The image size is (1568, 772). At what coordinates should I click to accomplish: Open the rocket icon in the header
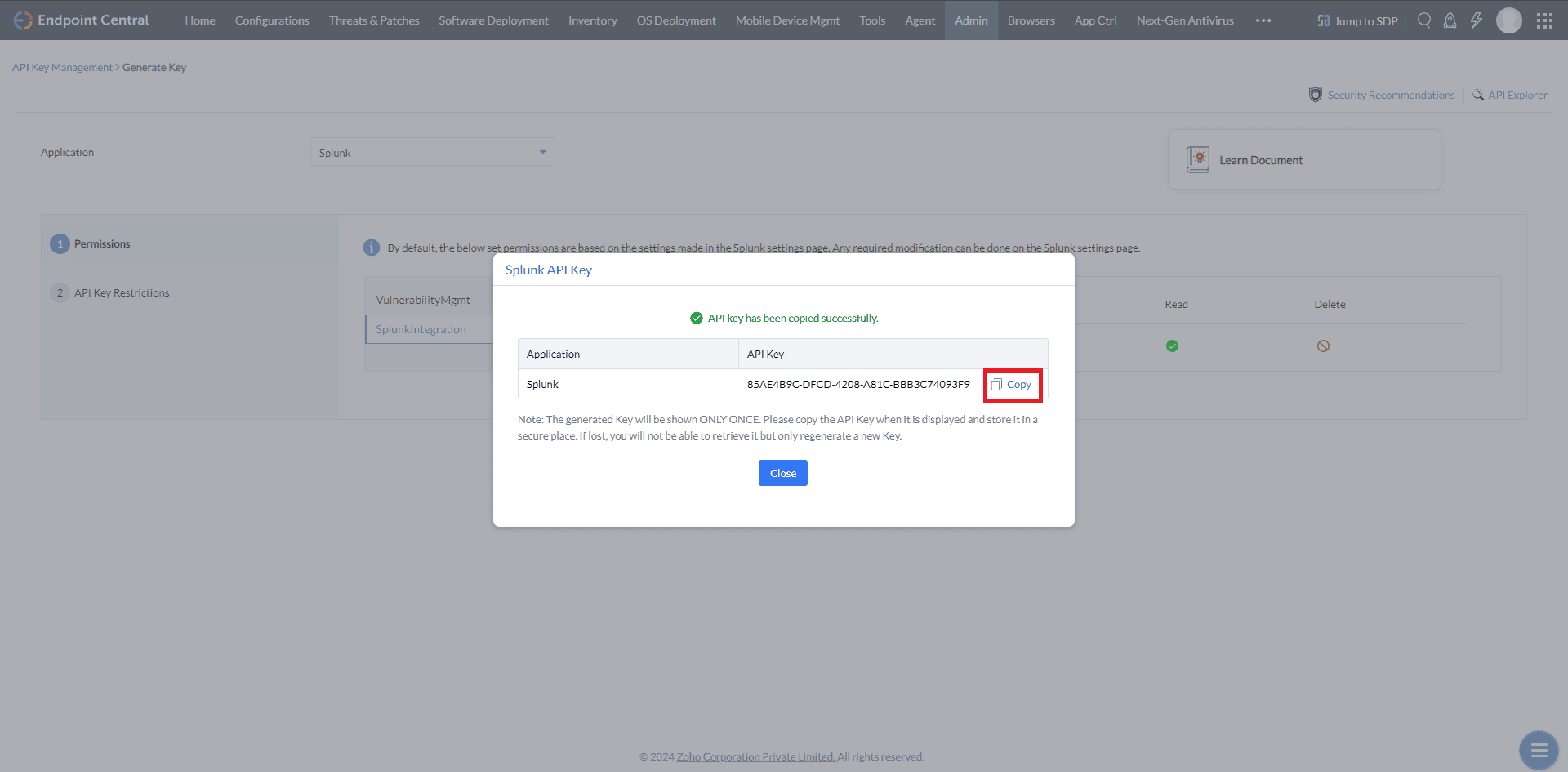pos(1450,20)
